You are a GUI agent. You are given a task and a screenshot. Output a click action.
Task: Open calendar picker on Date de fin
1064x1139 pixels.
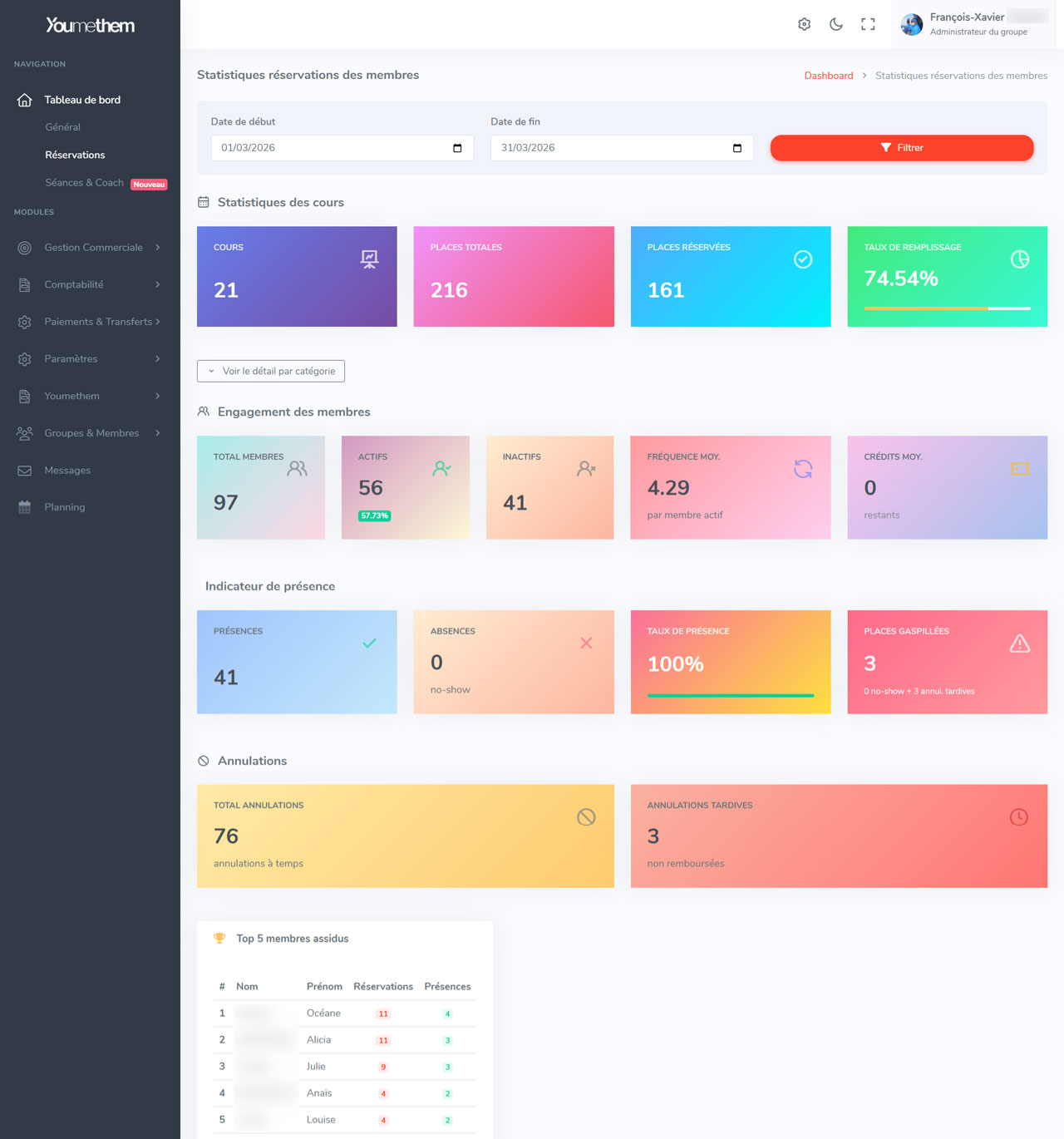(736, 148)
